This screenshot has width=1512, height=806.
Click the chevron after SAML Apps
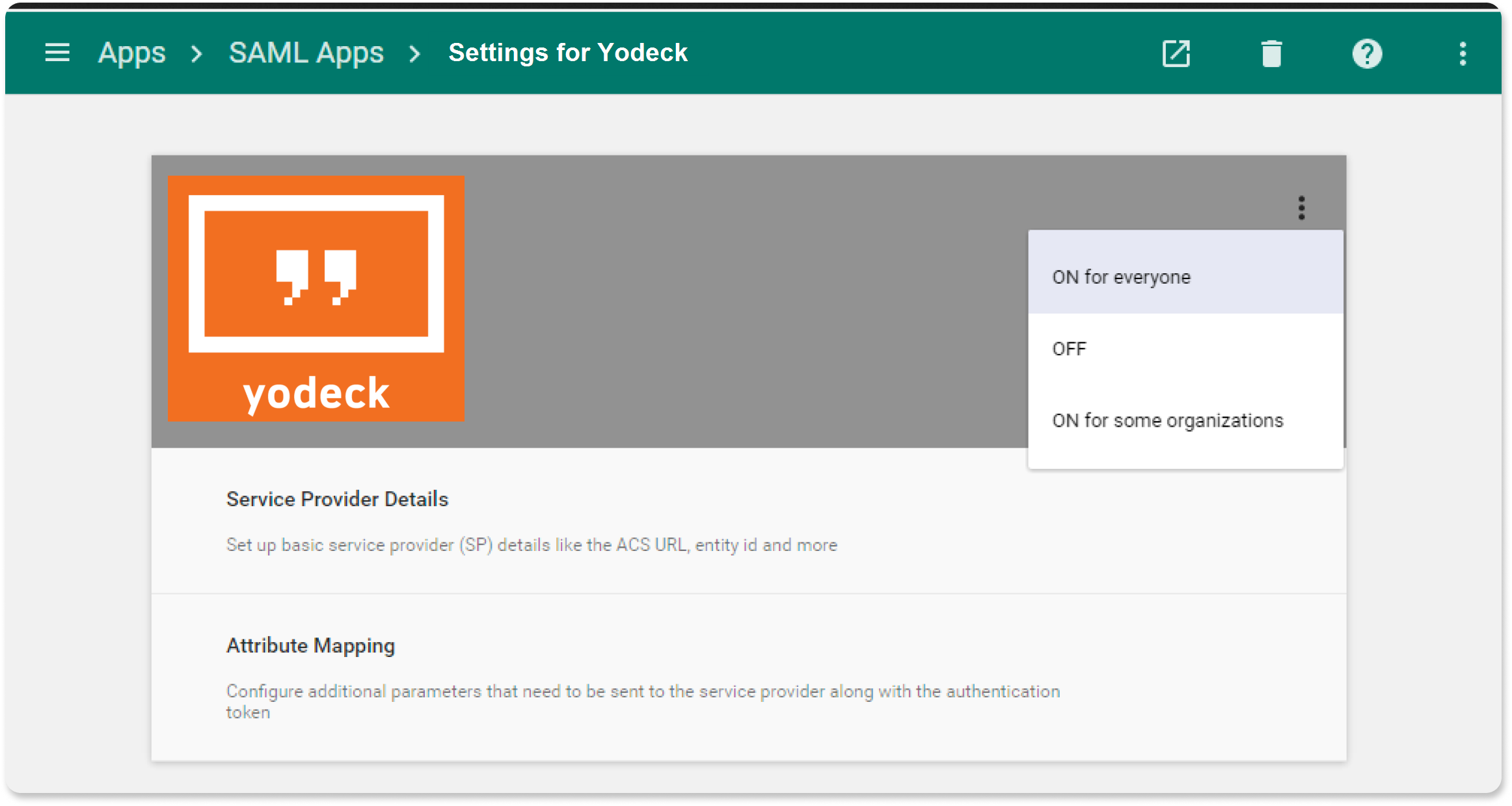415,53
